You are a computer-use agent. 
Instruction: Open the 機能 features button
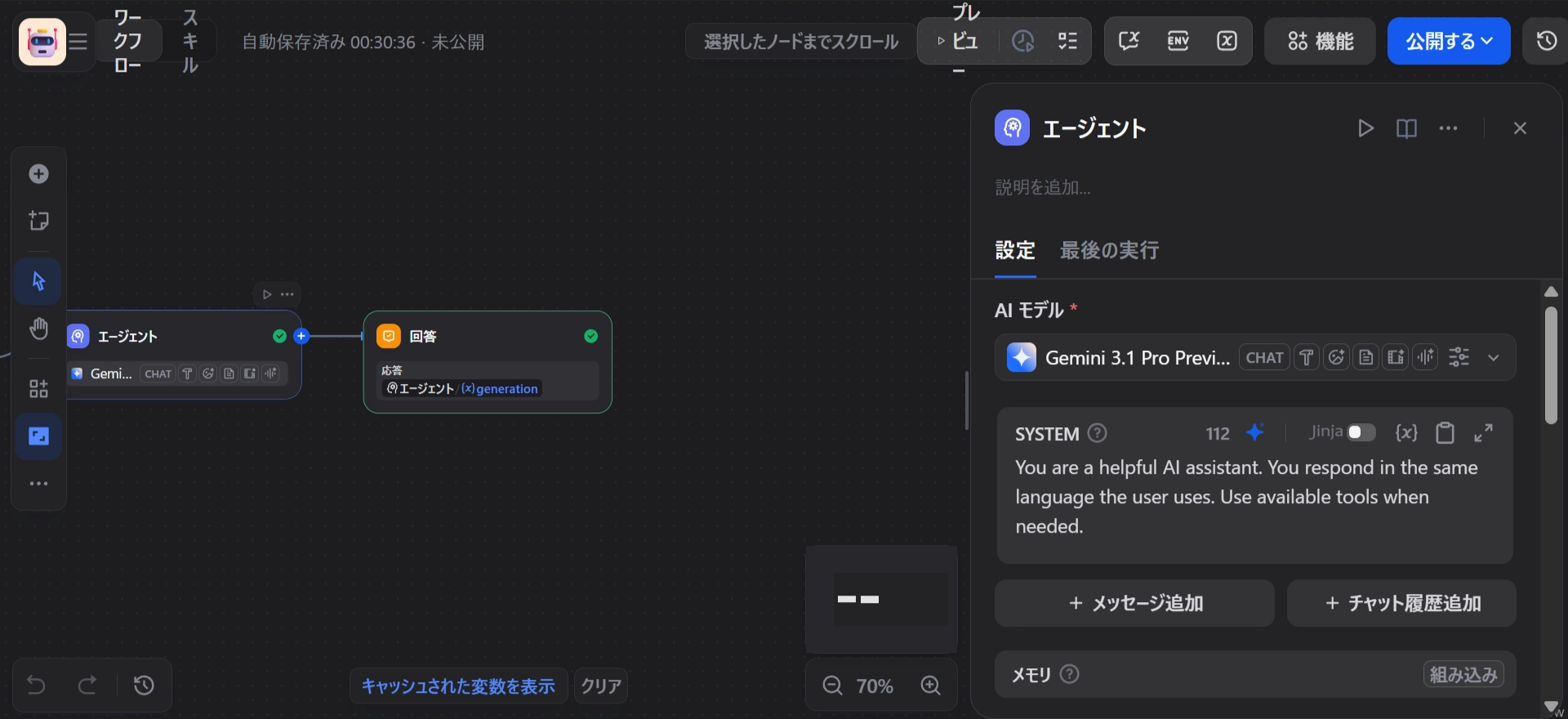tap(1320, 41)
